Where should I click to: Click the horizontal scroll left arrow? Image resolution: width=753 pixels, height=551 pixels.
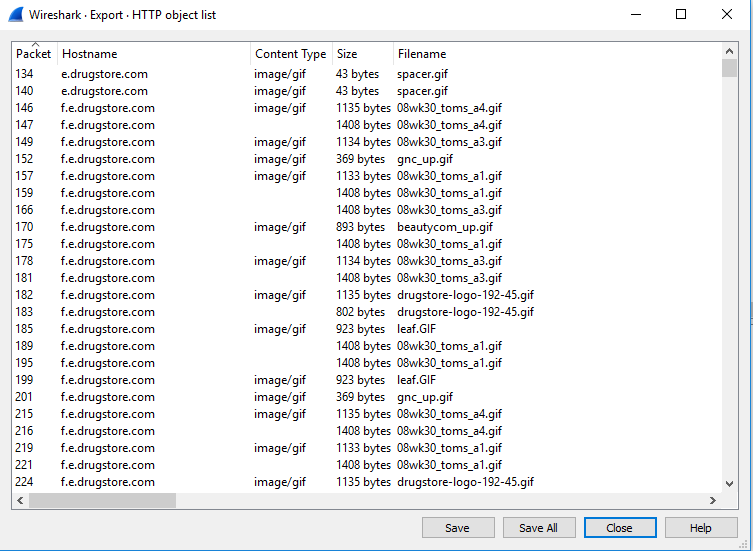[20, 500]
